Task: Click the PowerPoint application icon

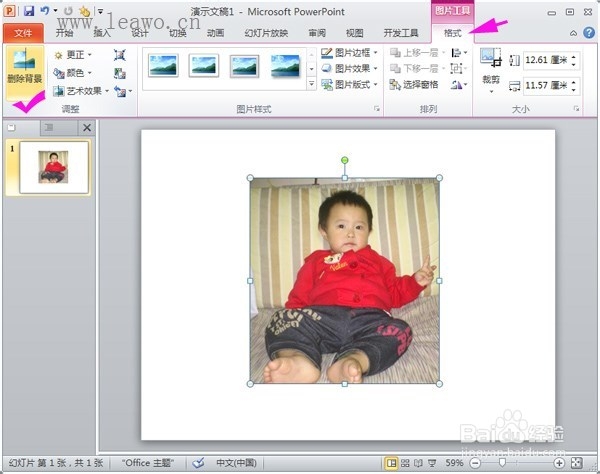Action: 9,11
